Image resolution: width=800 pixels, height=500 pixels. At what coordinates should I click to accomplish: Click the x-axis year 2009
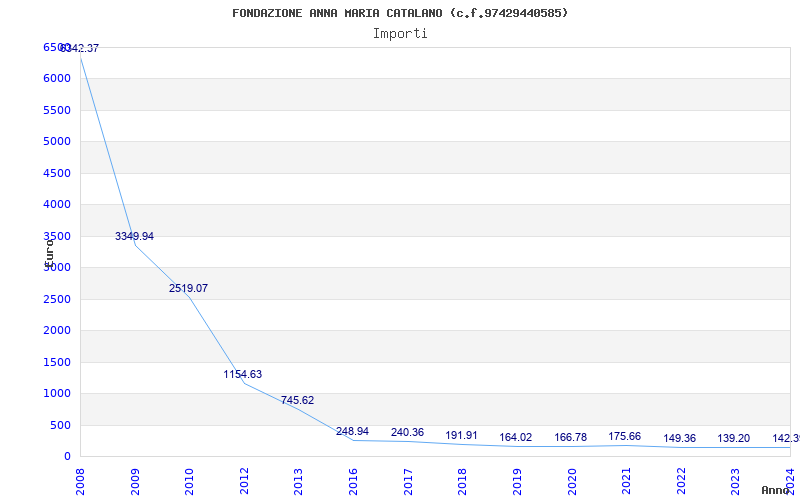click(135, 482)
